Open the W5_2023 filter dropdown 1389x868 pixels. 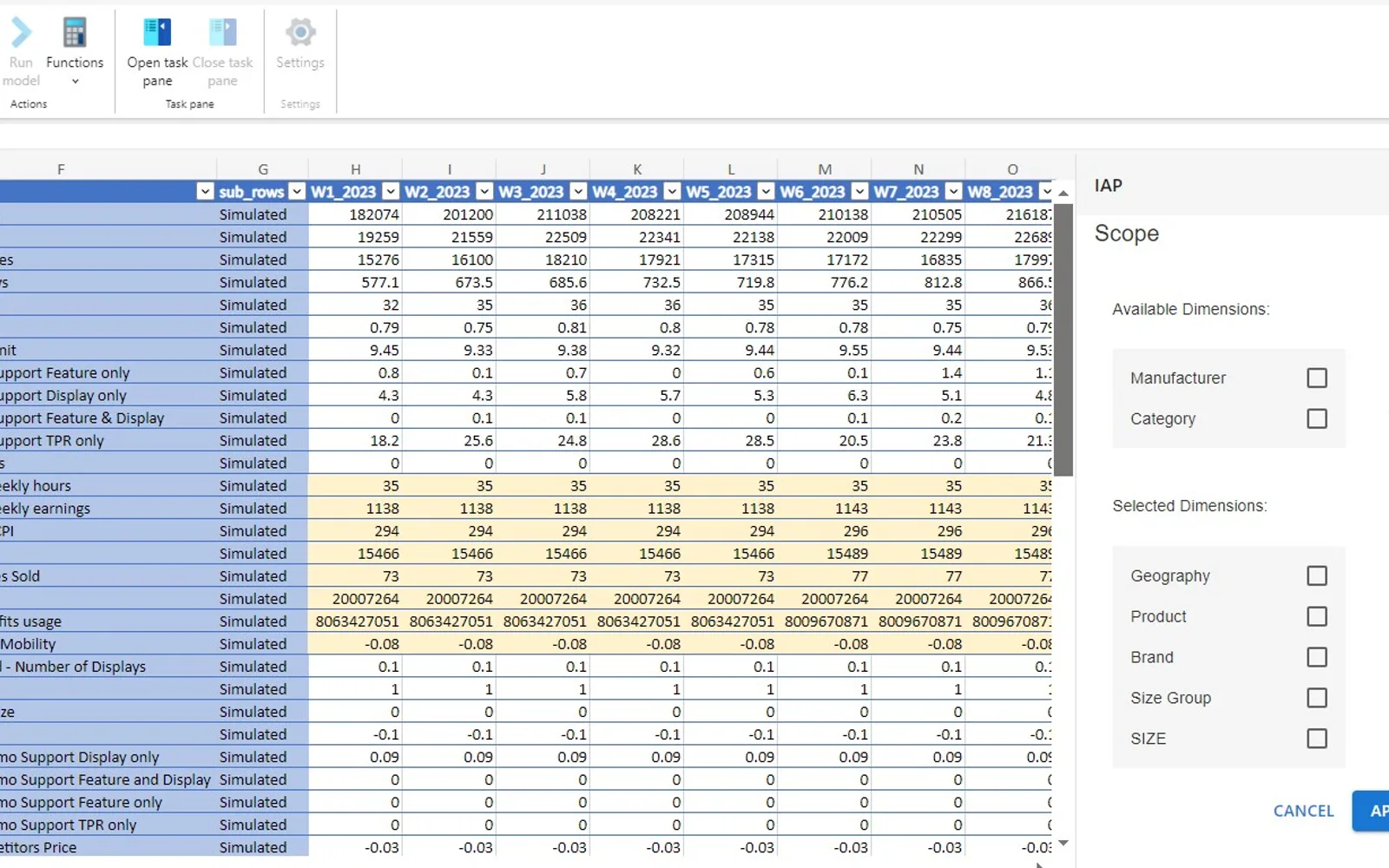point(766,192)
